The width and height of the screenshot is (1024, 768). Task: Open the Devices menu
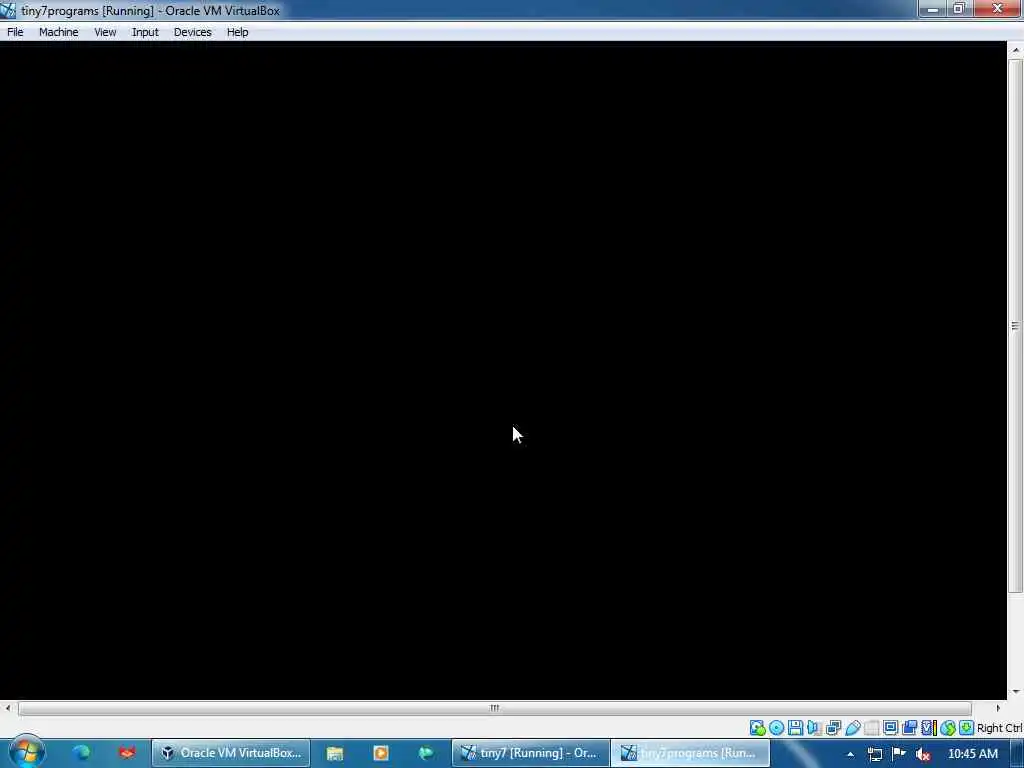[x=192, y=32]
